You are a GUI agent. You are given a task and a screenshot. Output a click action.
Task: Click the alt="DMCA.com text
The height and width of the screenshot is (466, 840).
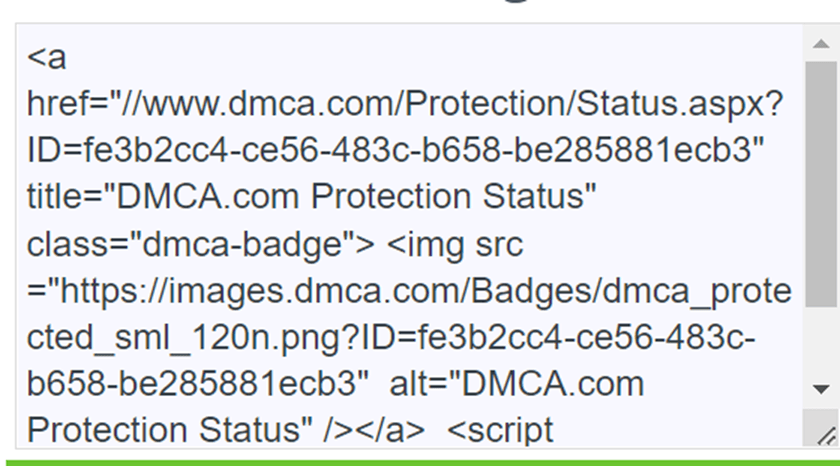pyautogui.click(x=516, y=385)
